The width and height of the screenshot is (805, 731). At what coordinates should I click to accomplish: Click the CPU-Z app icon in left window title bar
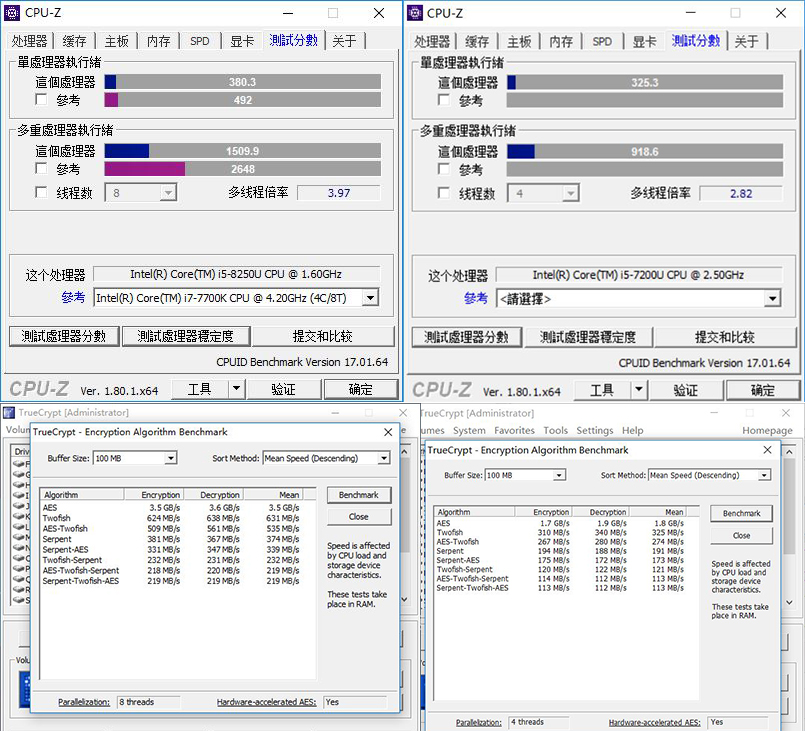pos(11,13)
